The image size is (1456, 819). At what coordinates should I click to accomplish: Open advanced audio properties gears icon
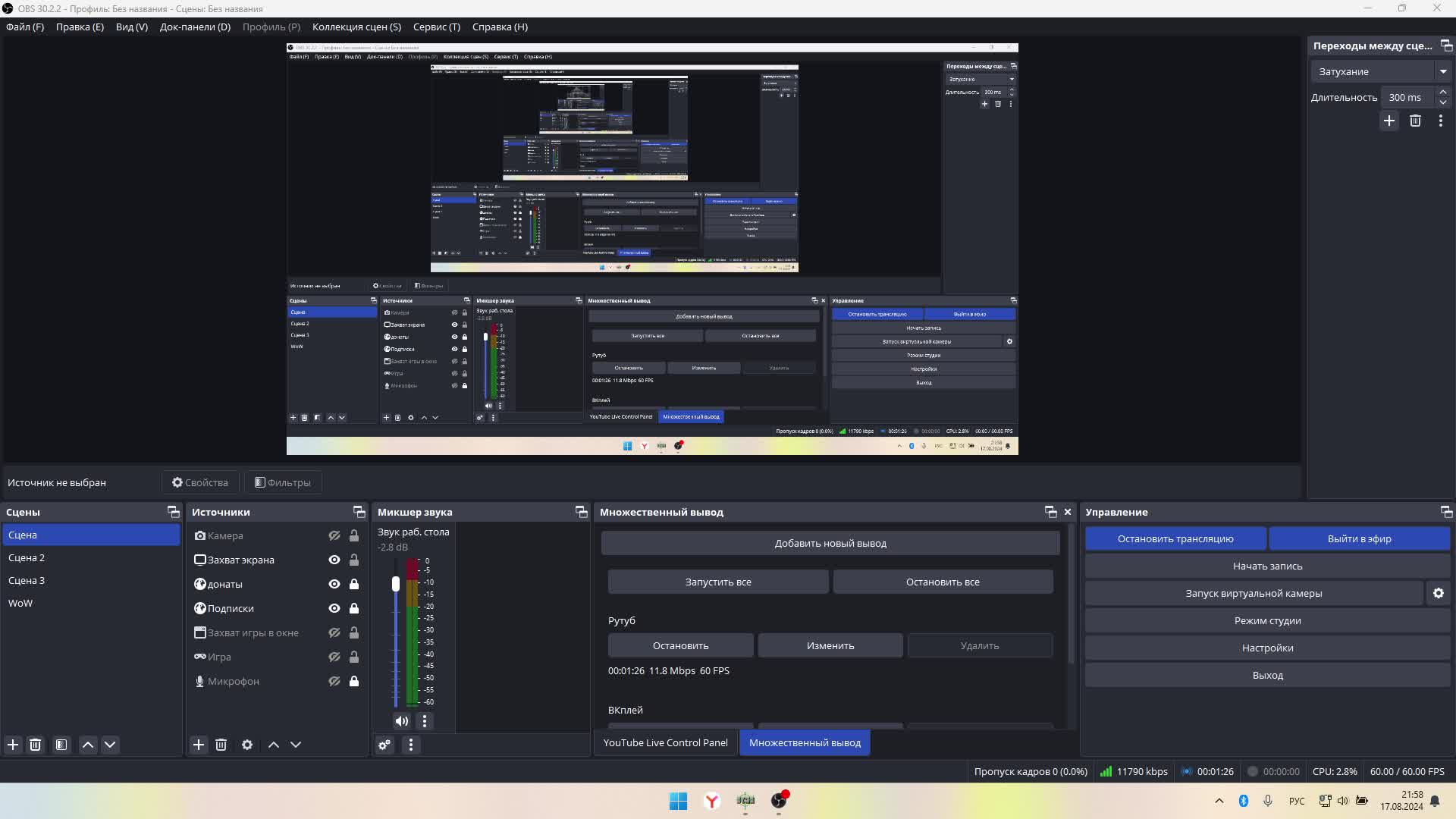click(x=385, y=745)
